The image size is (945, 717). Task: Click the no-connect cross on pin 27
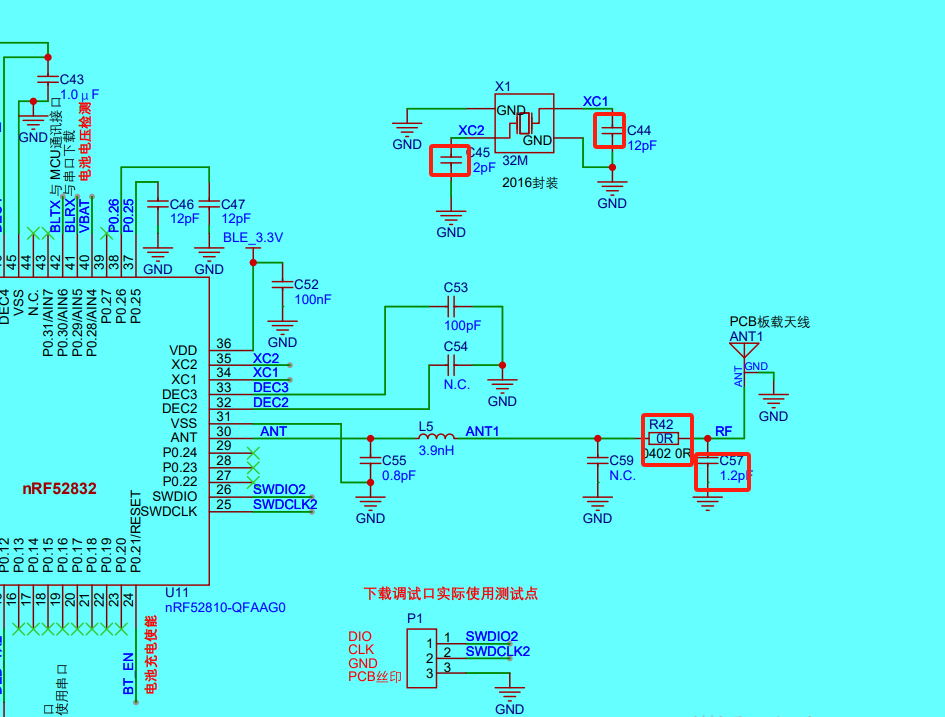[x=253, y=481]
